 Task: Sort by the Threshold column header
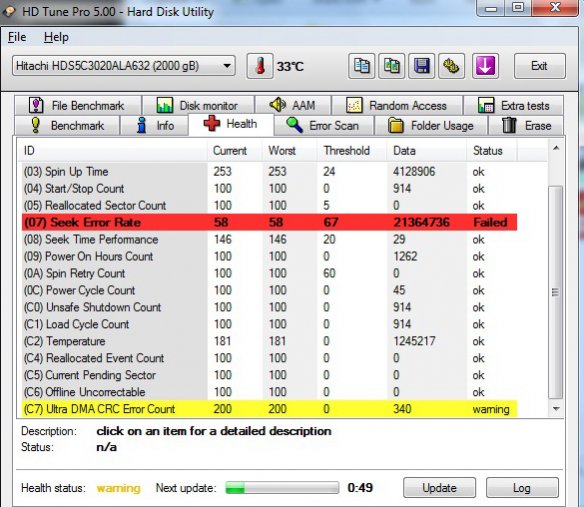352,150
